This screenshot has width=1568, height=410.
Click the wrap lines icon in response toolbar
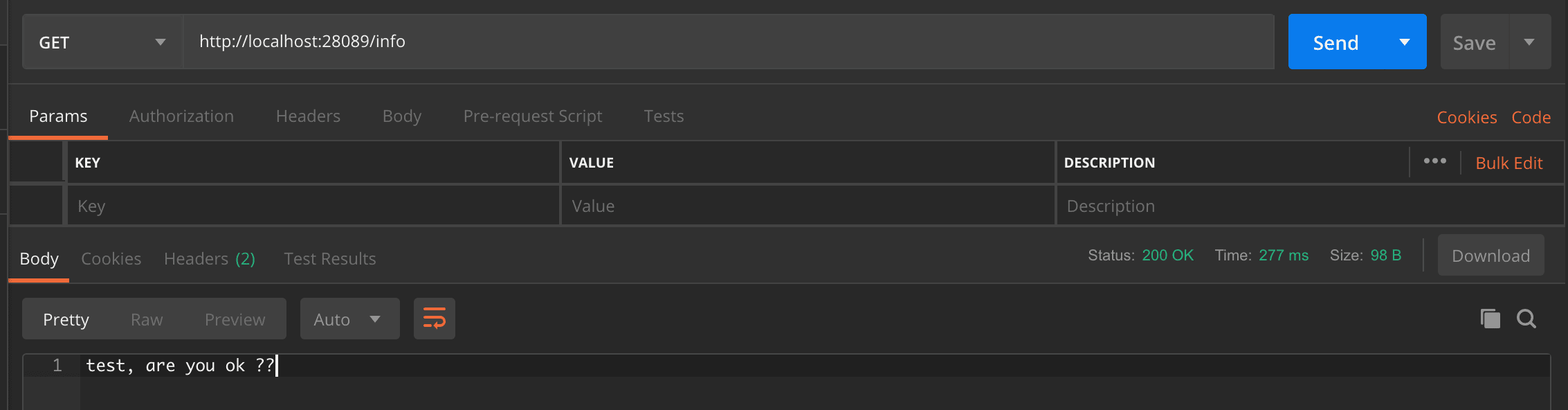[434, 319]
